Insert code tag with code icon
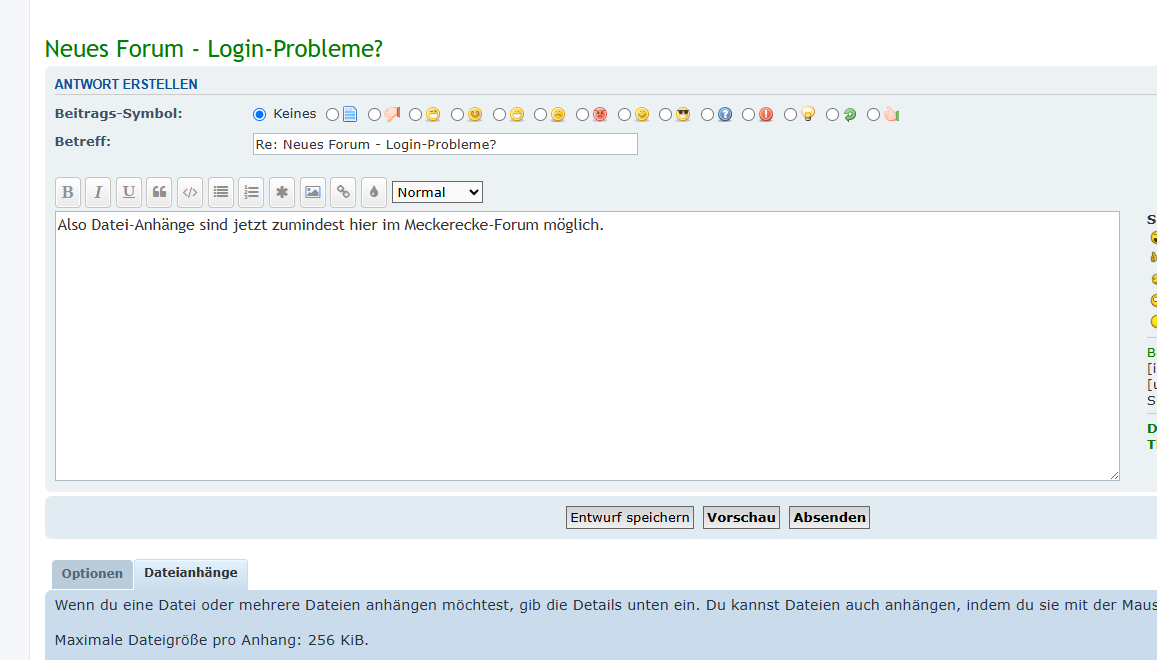The width and height of the screenshot is (1157, 660). pyautogui.click(x=190, y=192)
